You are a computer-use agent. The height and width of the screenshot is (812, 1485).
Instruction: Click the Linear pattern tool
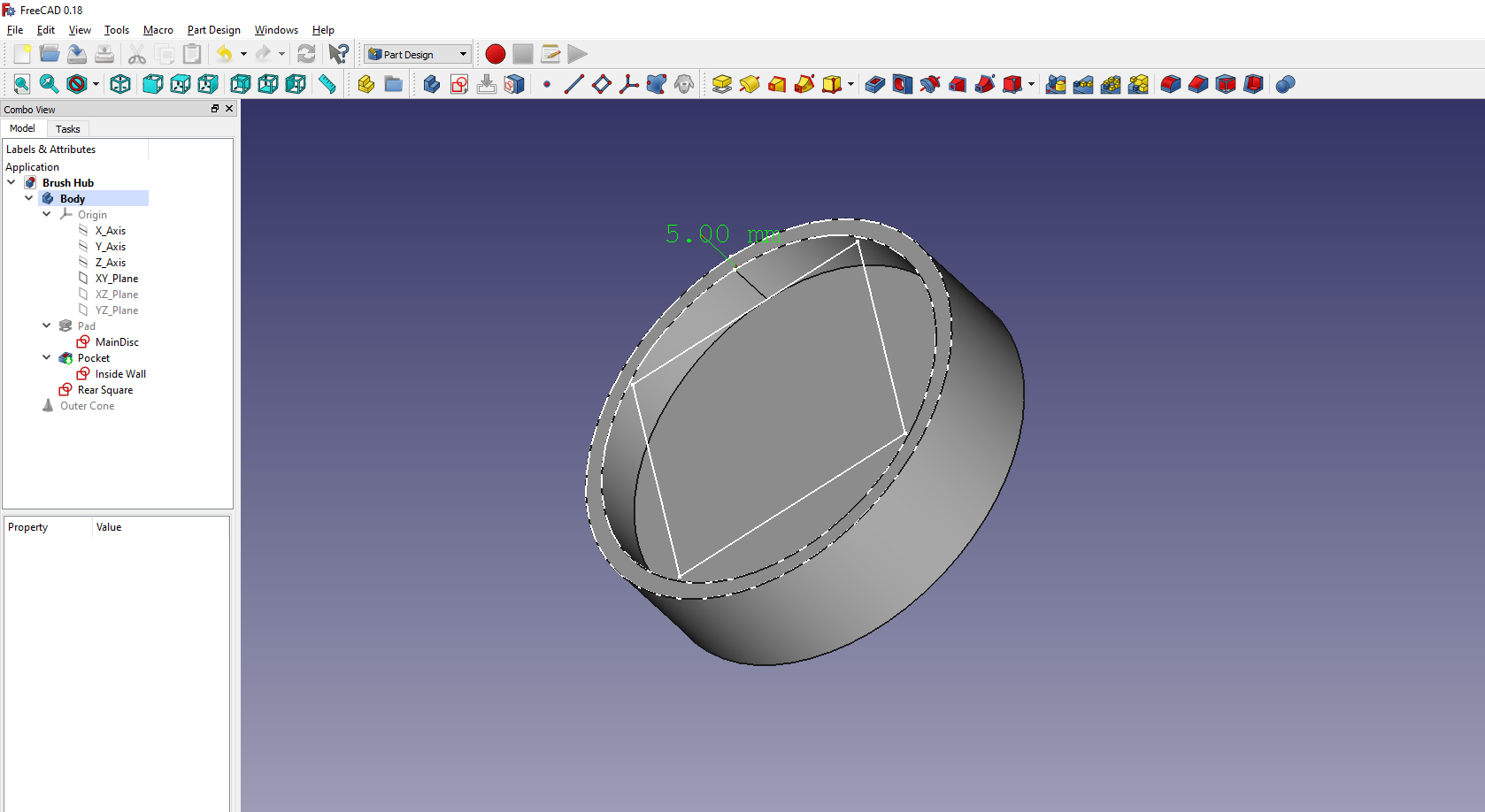[x=1083, y=84]
